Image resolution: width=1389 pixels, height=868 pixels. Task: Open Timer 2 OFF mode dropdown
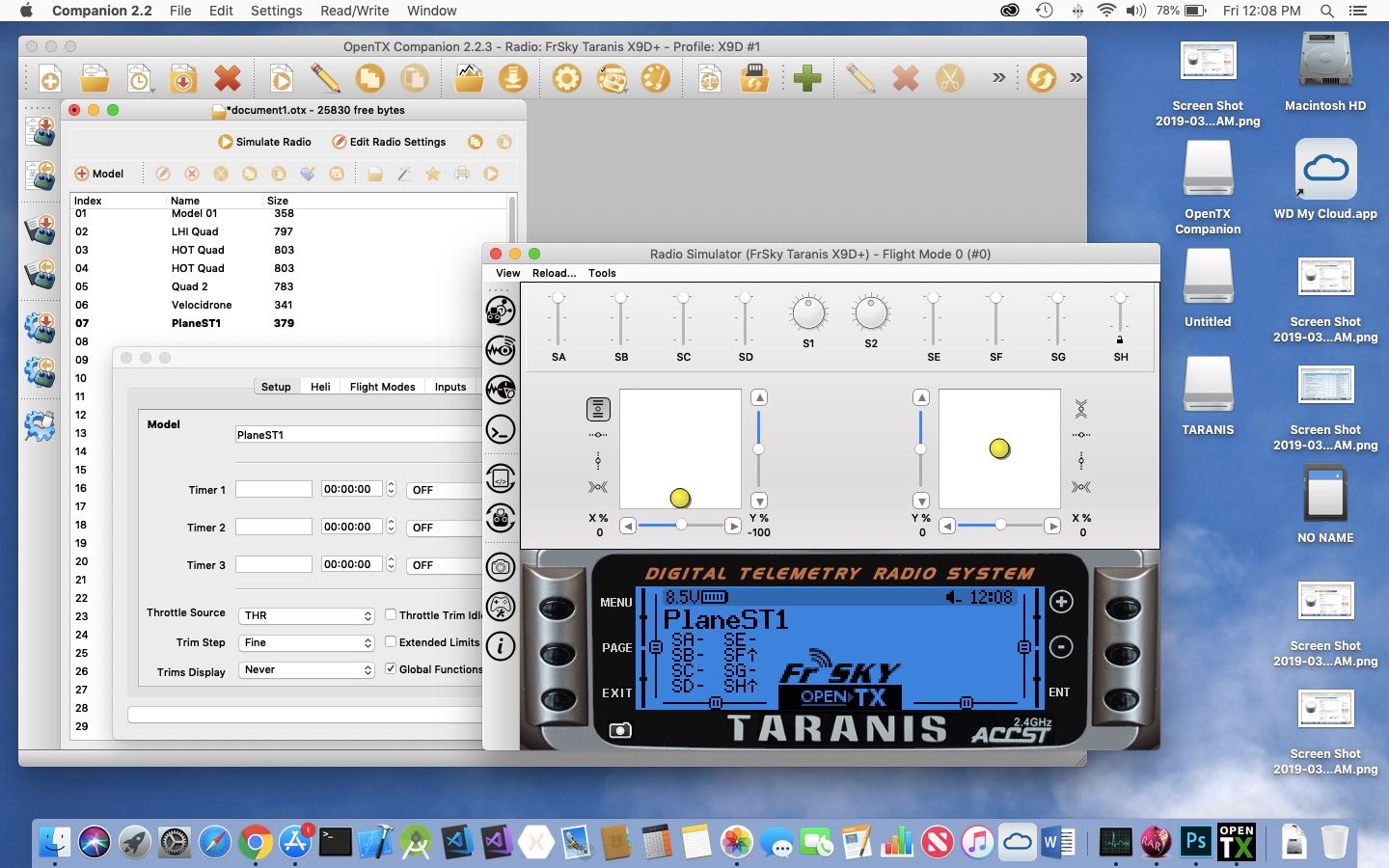pos(444,528)
